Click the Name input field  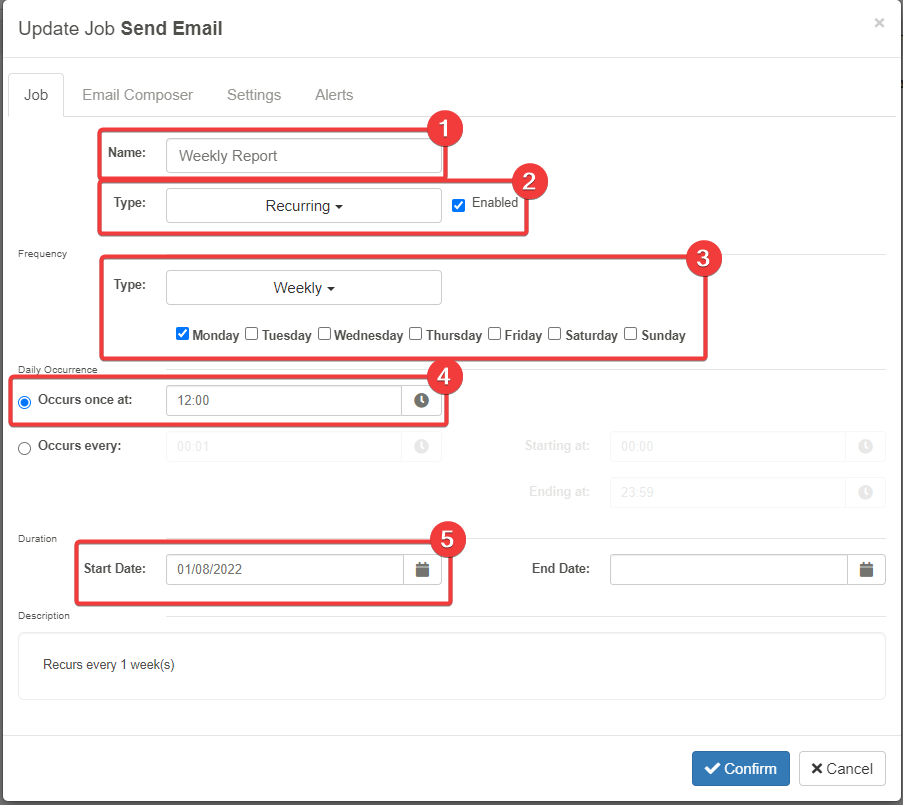(303, 156)
